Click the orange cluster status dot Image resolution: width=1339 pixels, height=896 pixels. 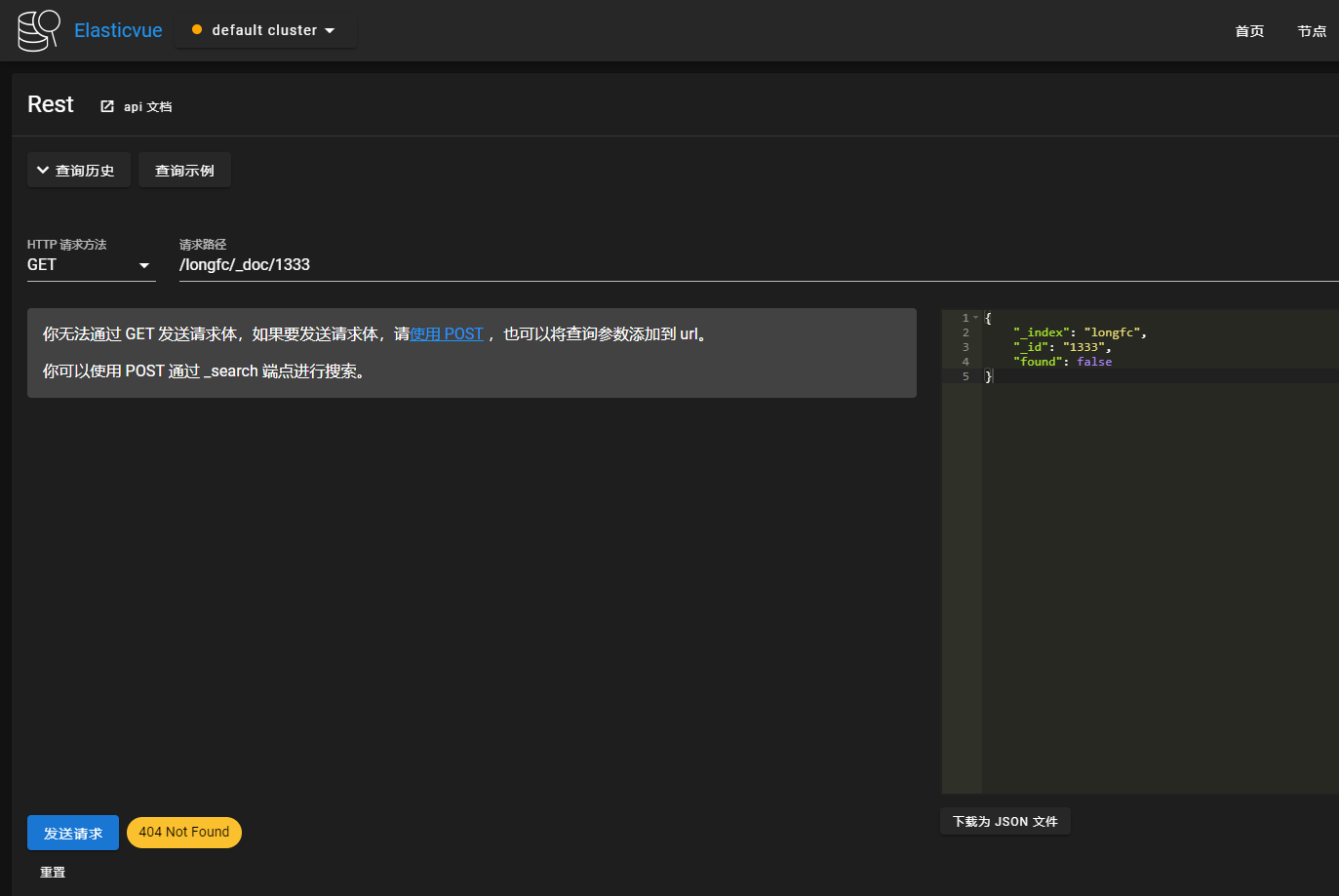[197, 30]
